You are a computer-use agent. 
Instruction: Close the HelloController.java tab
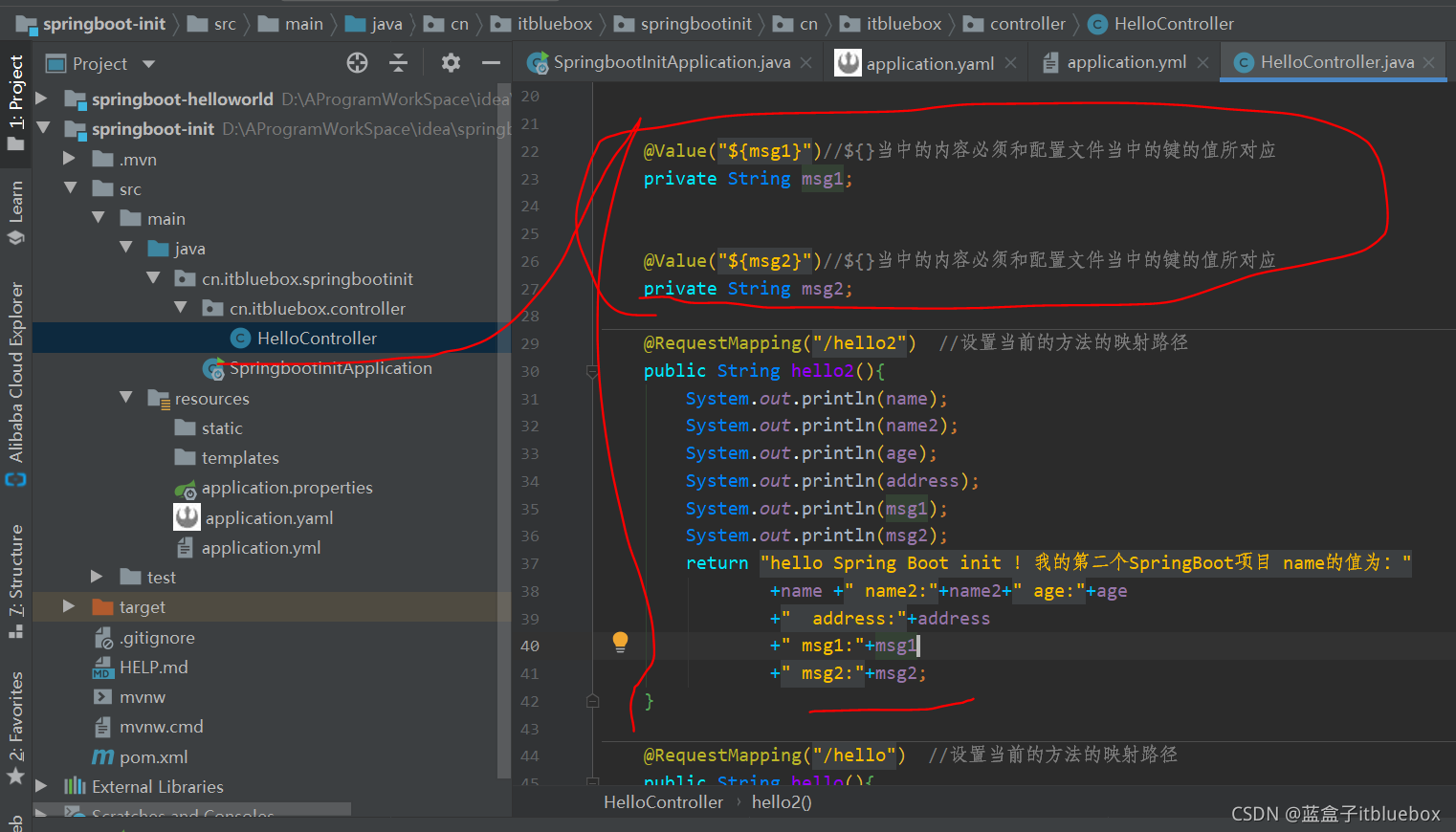pyautogui.click(x=1428, y=63)
